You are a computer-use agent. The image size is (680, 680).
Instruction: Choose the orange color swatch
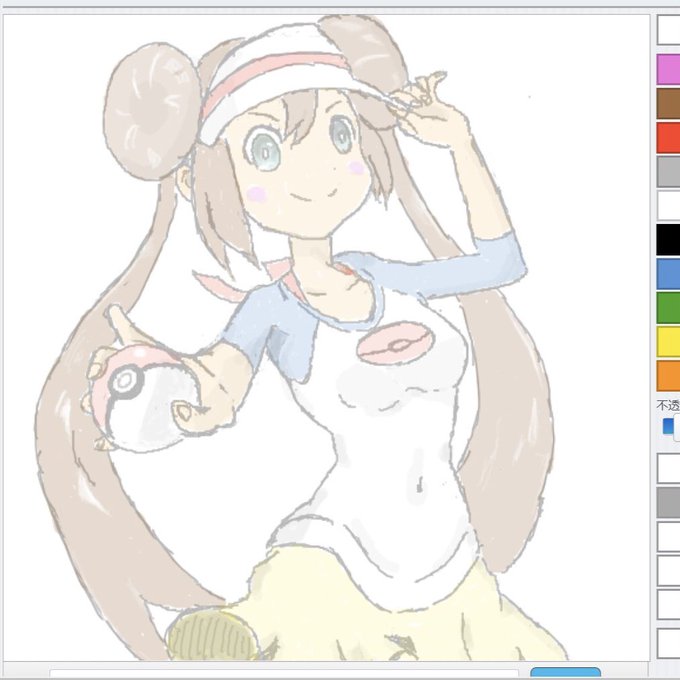(x=668, y=376)
